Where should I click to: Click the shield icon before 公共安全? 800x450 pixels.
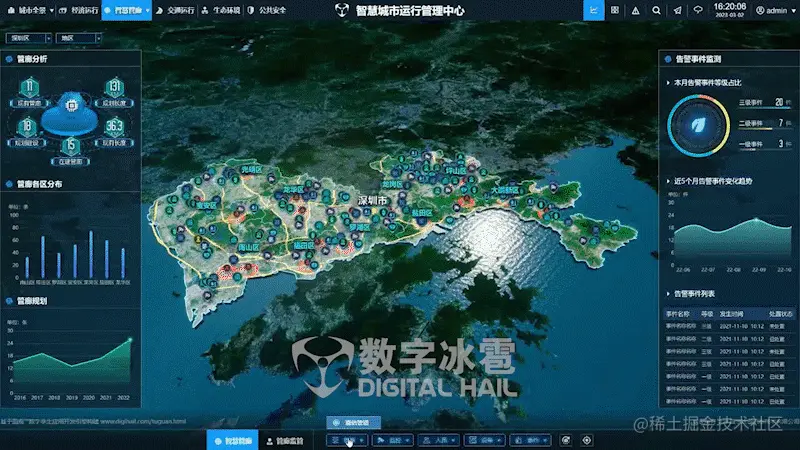click(251, 10)
